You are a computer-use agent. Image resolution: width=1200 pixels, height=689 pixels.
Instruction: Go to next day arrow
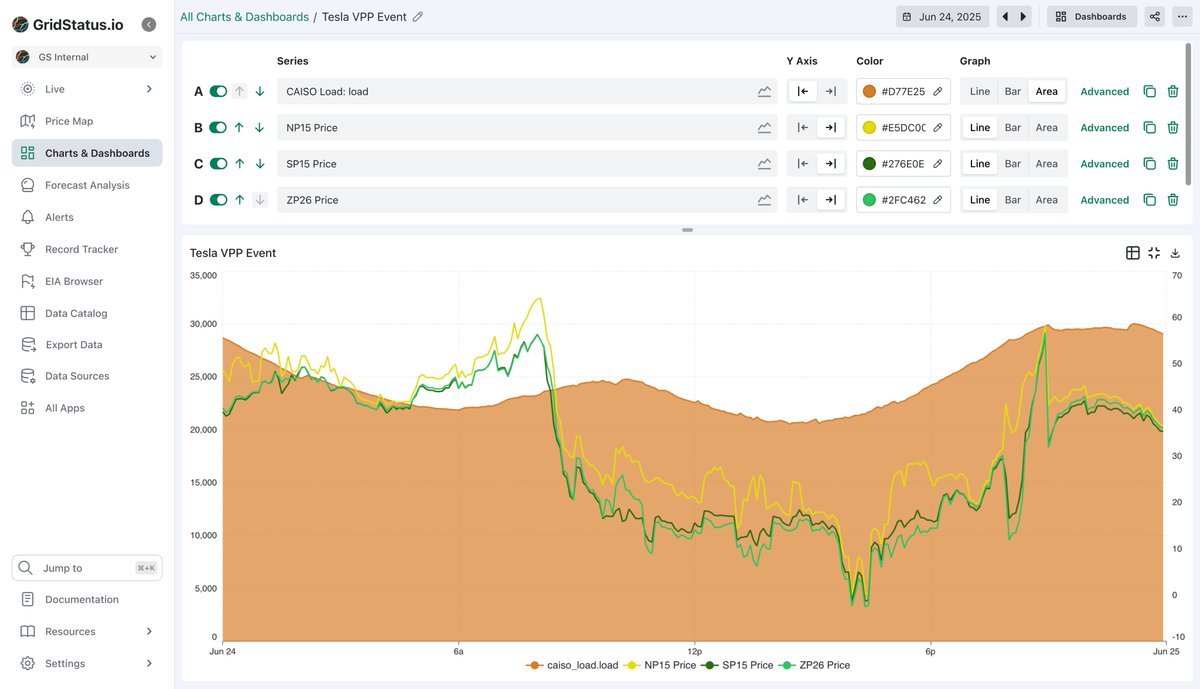pyautogui.click(x=1023, y=17)
